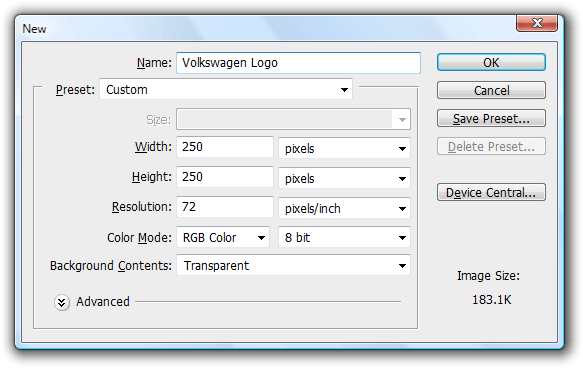This screenshot has width=583, height=368.
Task: Click the Resolution value field showing 72
Action: [225, 207]
